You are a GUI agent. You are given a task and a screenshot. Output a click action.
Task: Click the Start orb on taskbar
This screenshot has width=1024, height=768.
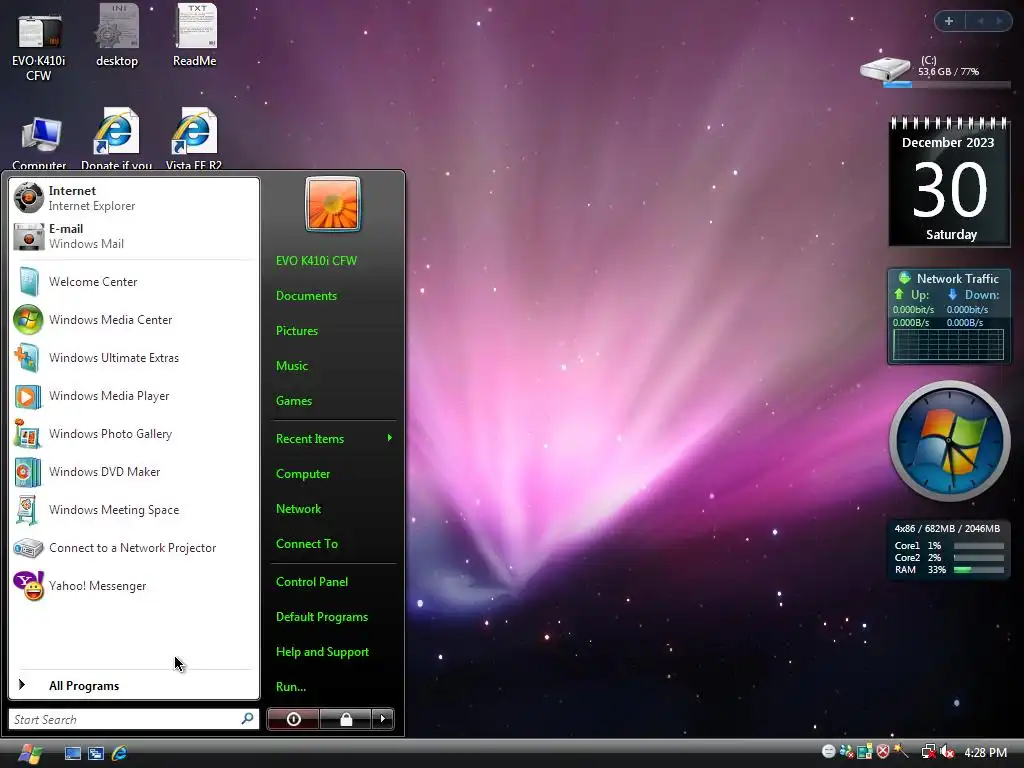click(29, 753)
